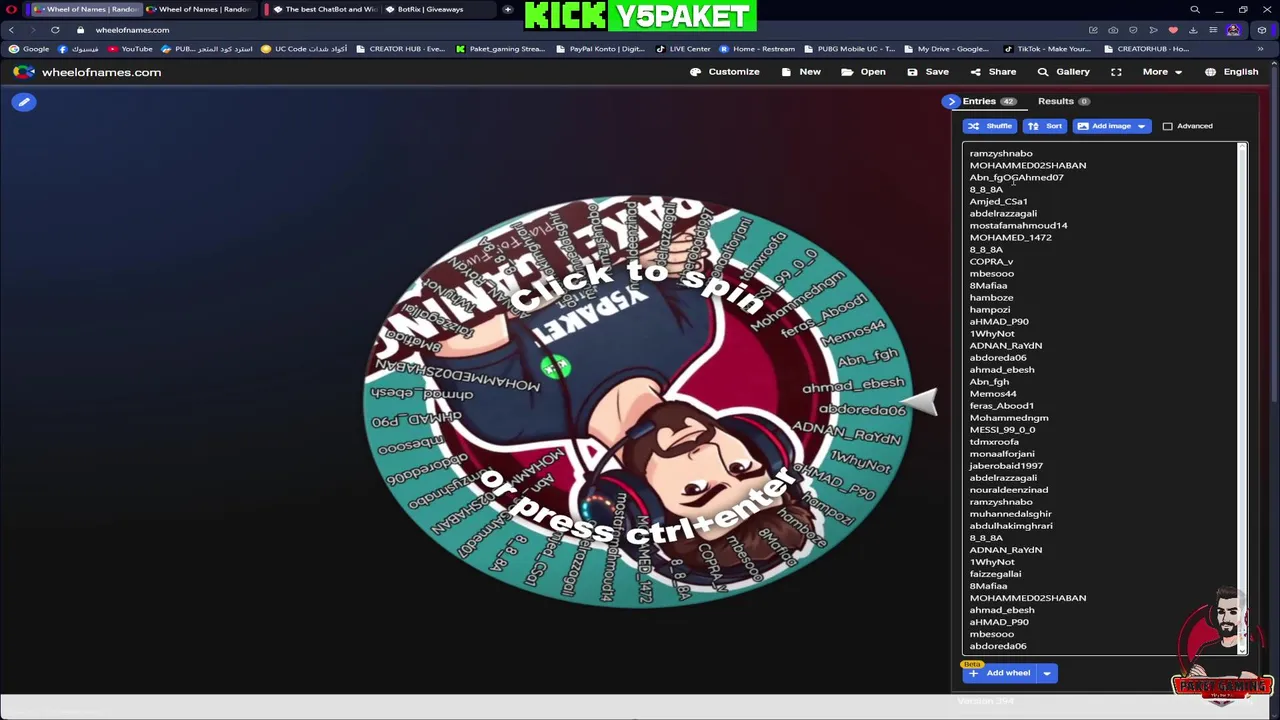Enable the Advanced checkbox
Screen dimensions: 1280x720
[x=1167, y=126]
